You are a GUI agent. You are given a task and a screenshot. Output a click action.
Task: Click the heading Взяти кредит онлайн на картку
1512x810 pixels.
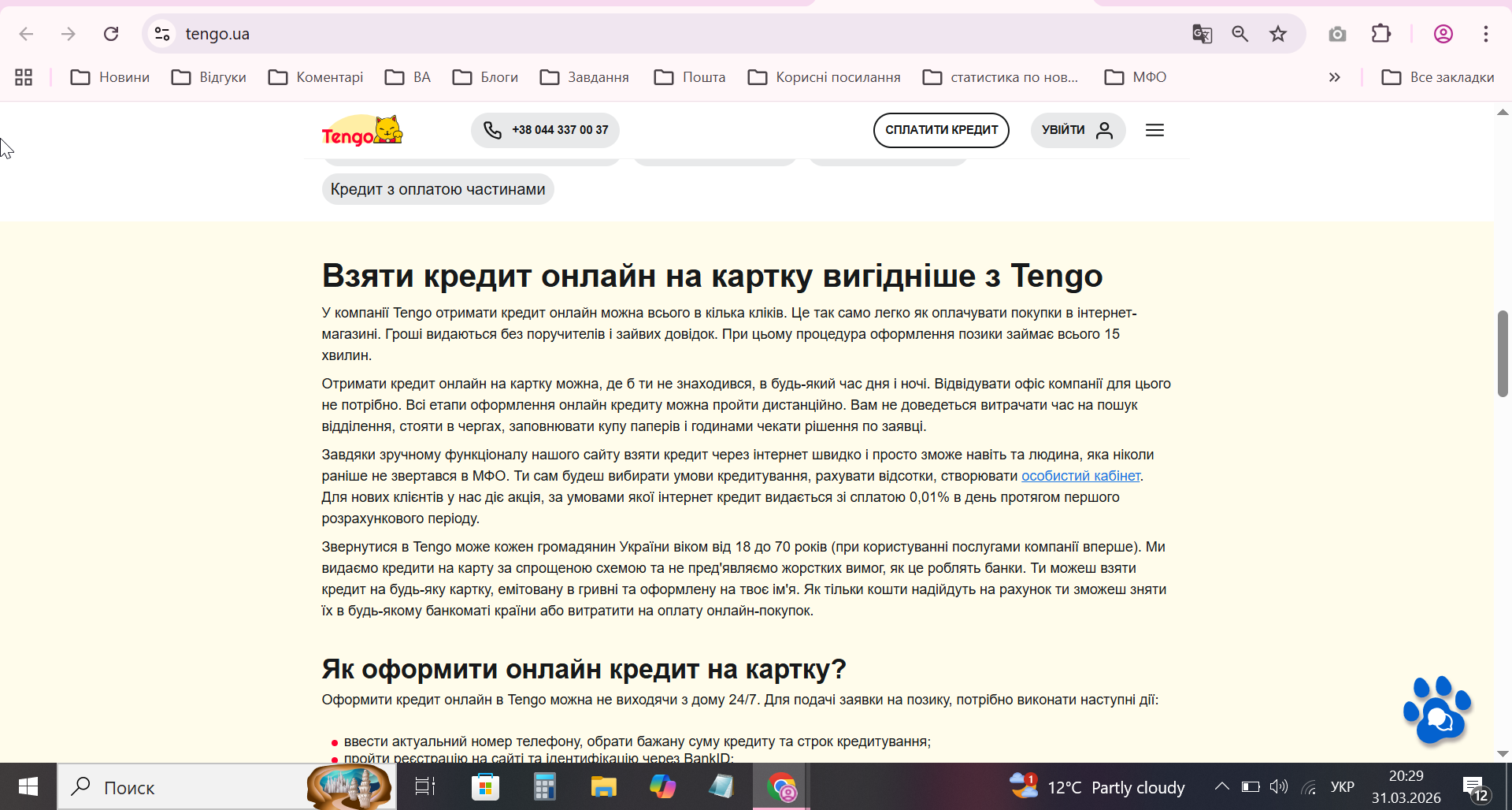click(x=712, y=276)
